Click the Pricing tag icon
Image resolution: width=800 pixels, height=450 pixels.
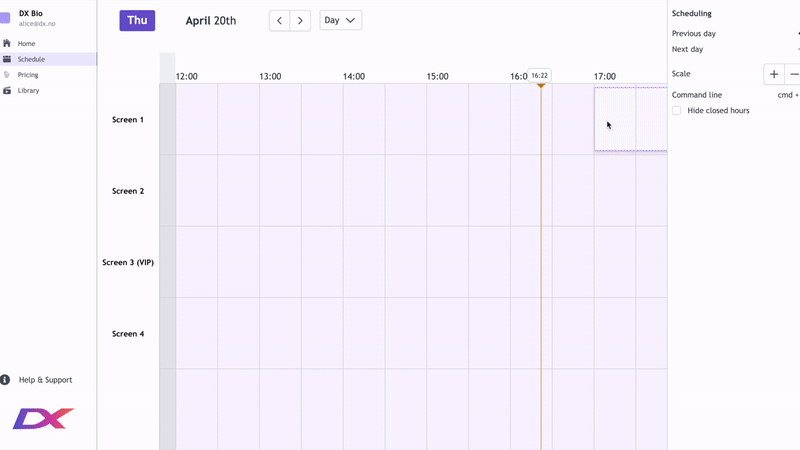[7, 75]
